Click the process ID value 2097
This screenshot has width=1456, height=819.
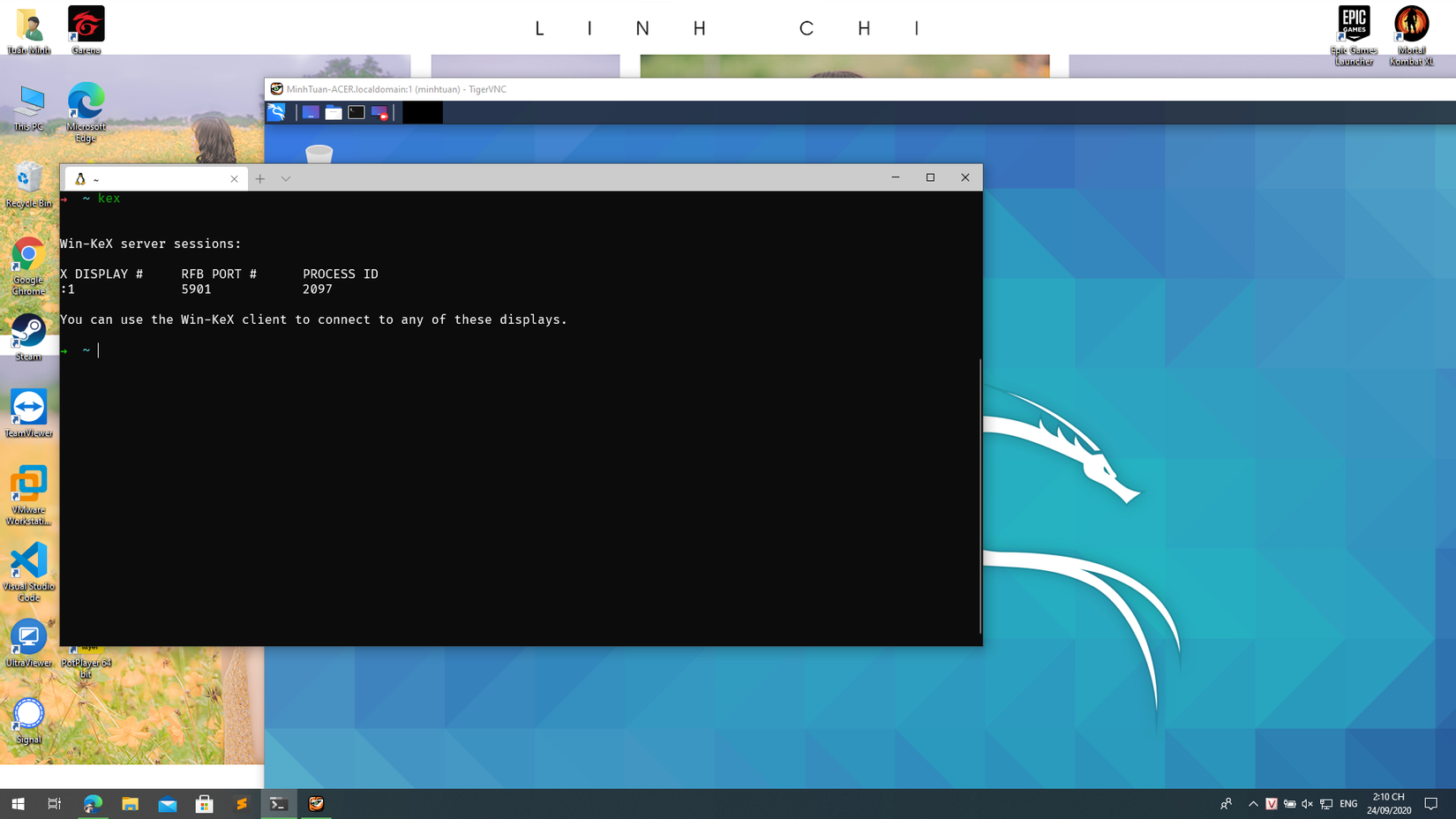coord(318,289)
